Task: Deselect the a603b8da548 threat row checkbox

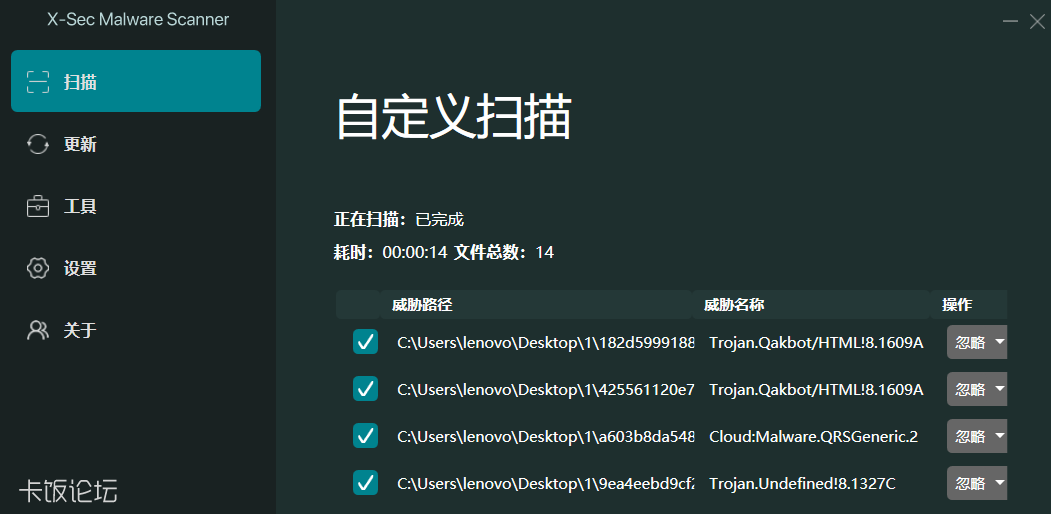Action: (365, 436)
